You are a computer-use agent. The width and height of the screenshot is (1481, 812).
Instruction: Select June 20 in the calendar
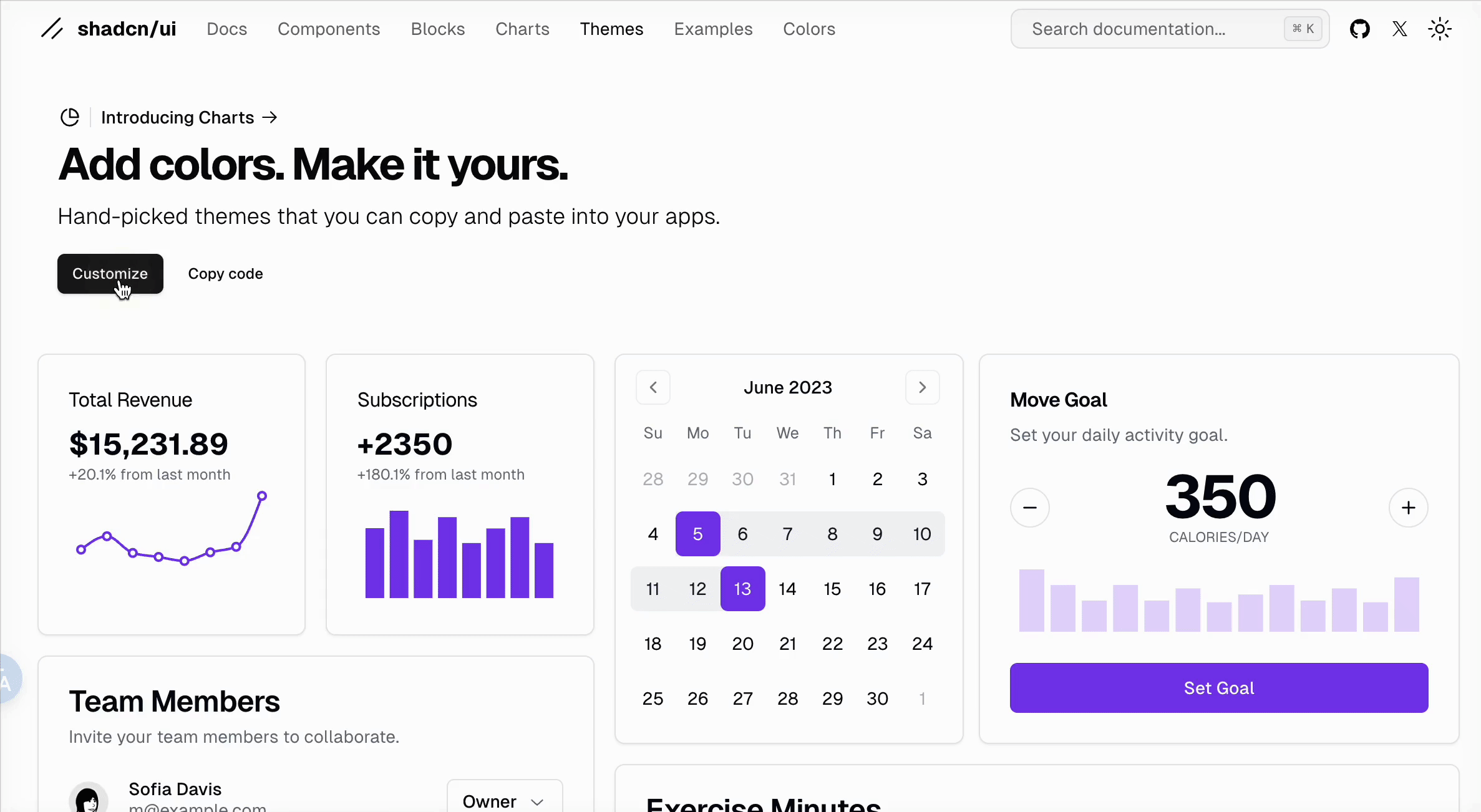tap(742, 644)
